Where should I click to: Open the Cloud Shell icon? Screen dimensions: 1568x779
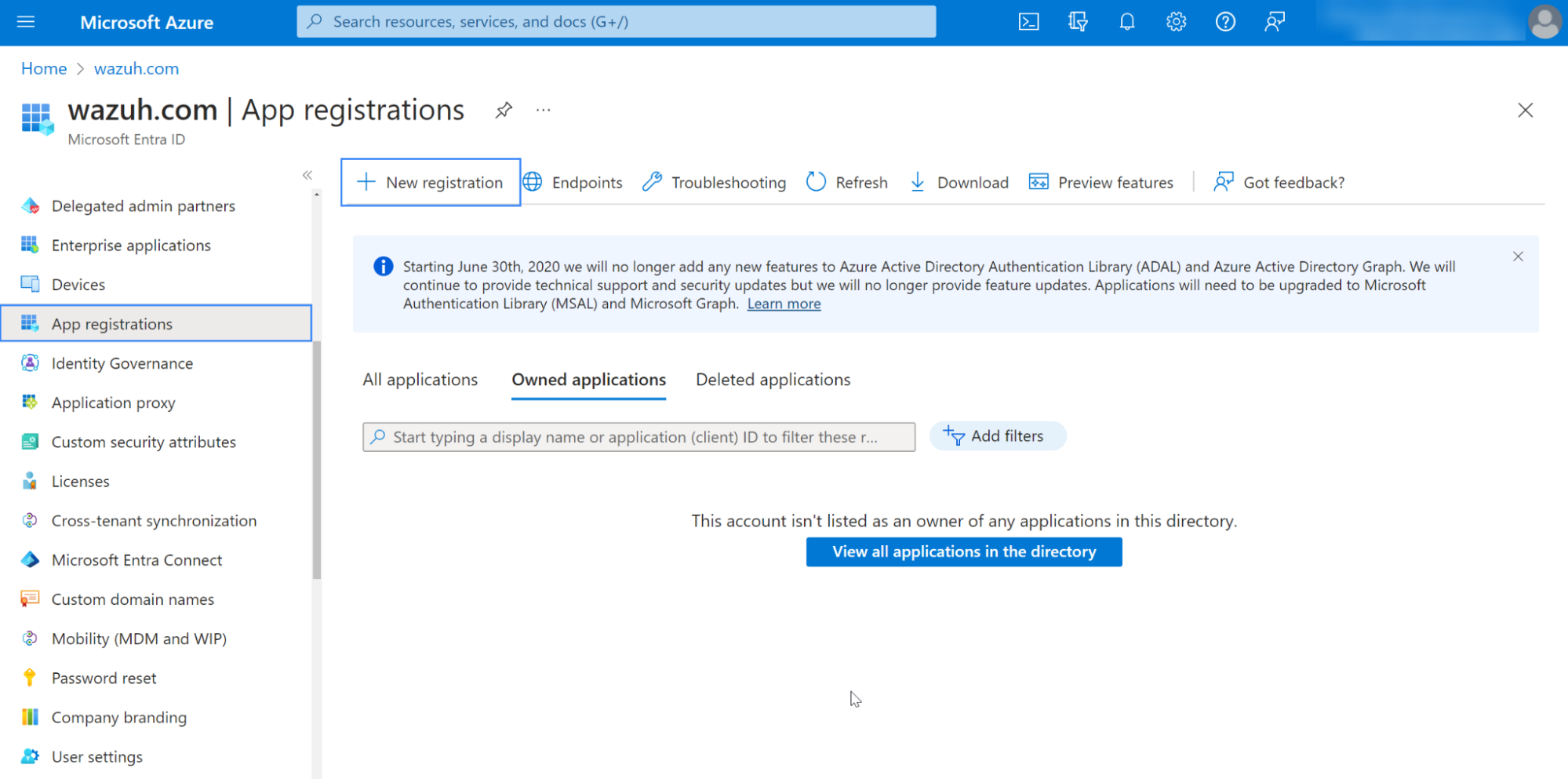1028,22
